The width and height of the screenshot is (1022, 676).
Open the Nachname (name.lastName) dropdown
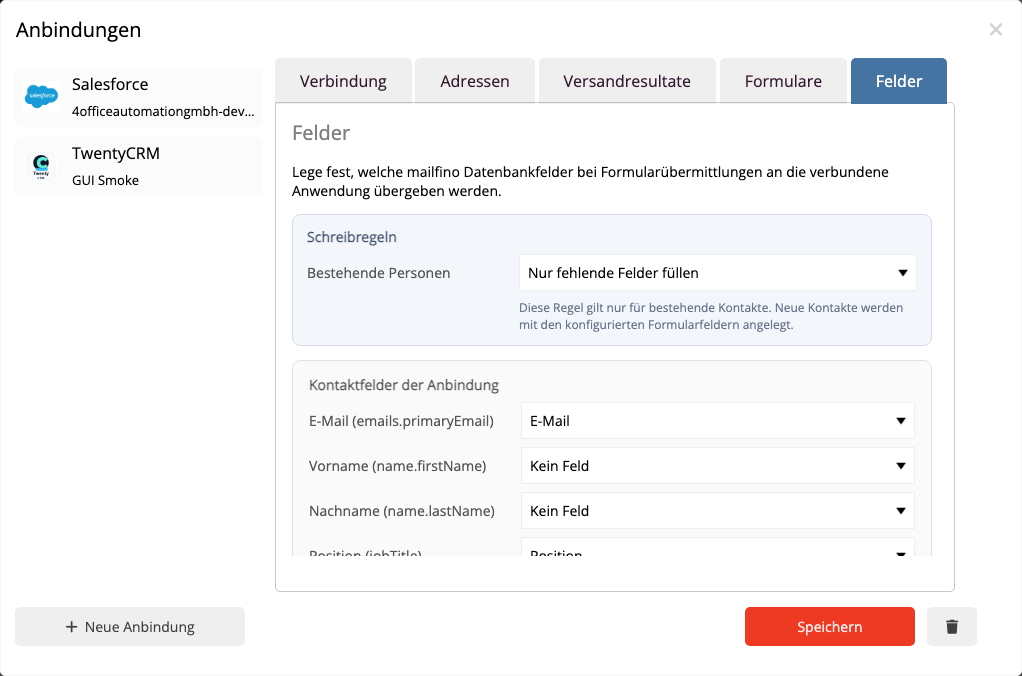pyautogui.click(x=718, y=510)
